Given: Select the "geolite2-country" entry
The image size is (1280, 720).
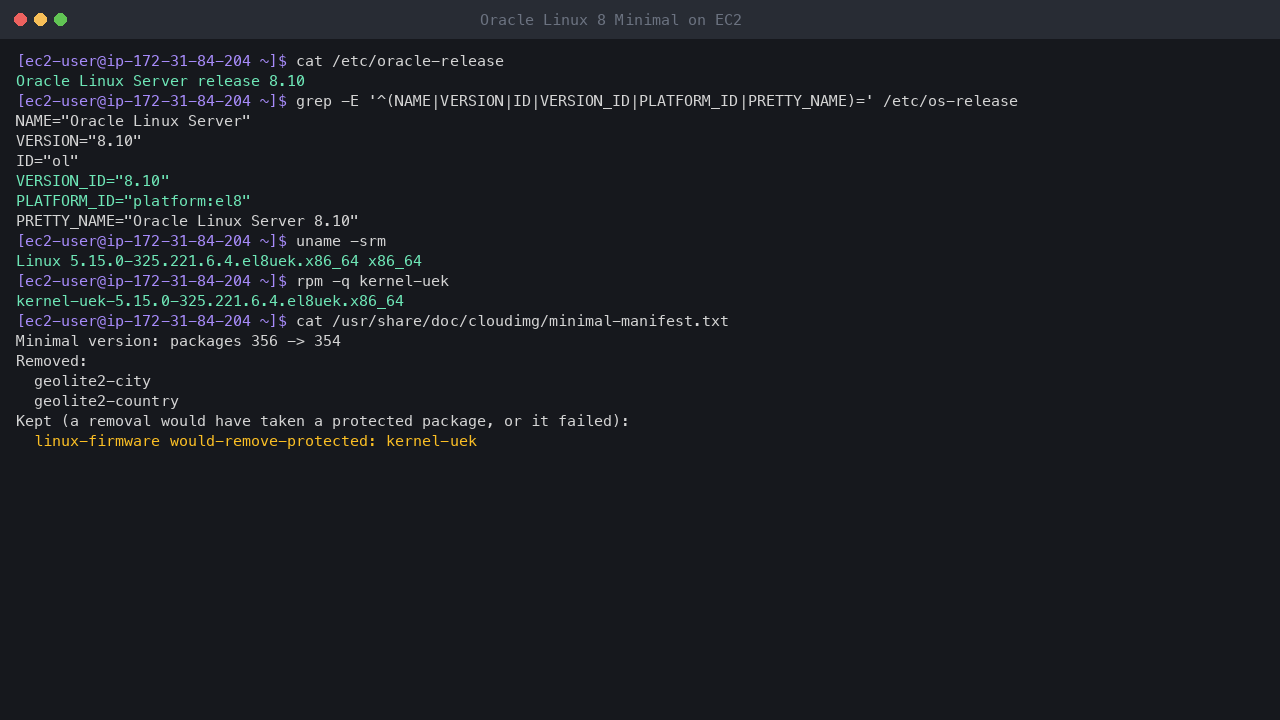Looking at the screenshot, I should (x=106, y=401).
